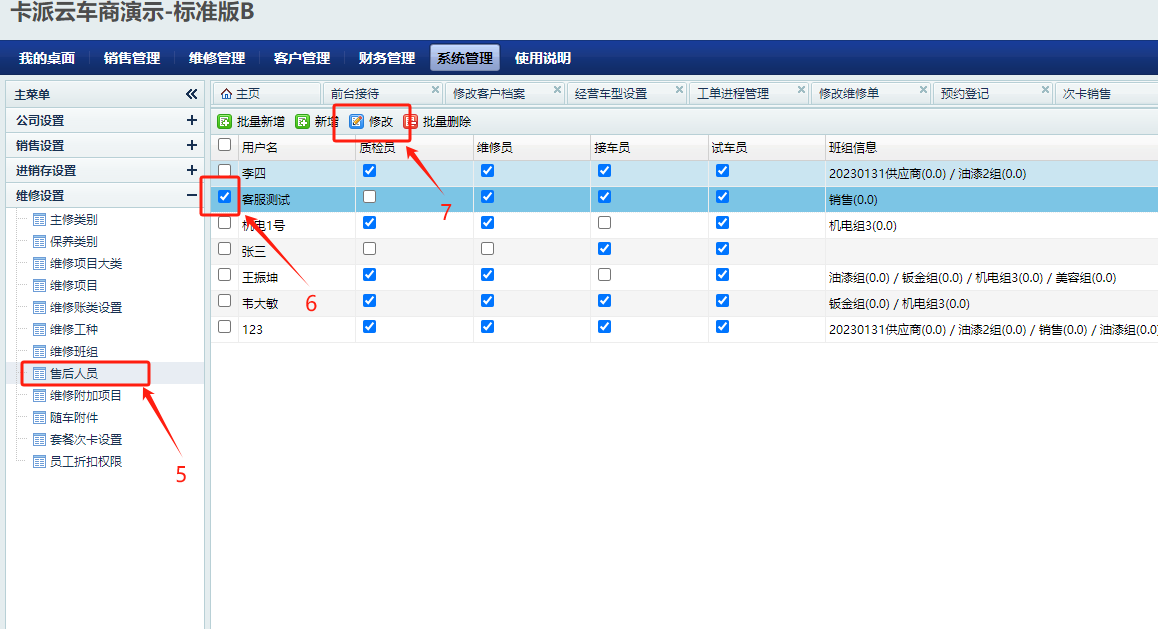Click the green 新增 add icon
1158x629 pixels.
pos(302,122)
